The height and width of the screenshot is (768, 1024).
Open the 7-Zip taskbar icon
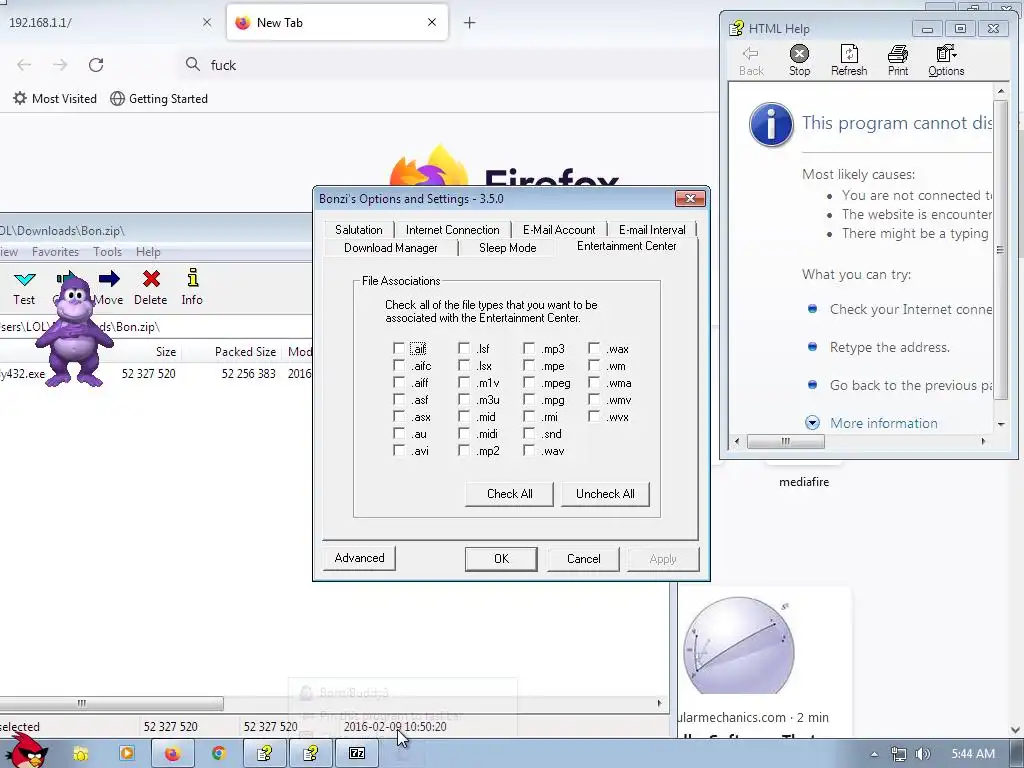click(x=357, y=754)
